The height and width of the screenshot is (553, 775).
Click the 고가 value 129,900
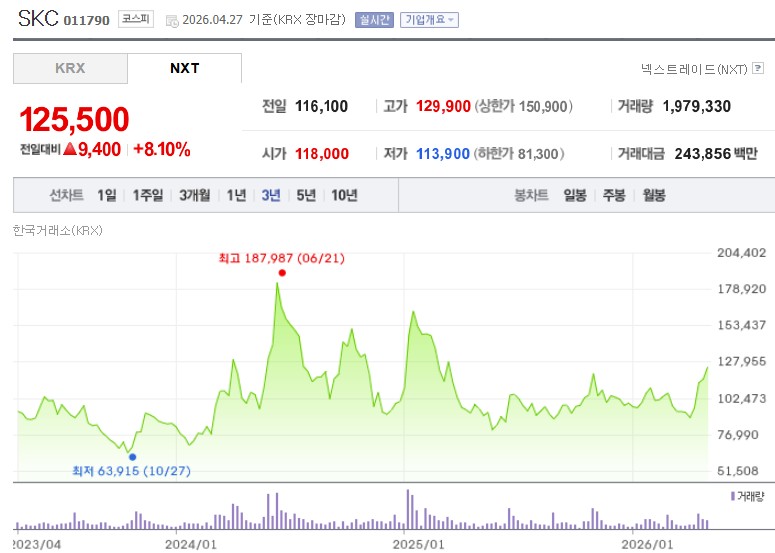tap(443, 106)
